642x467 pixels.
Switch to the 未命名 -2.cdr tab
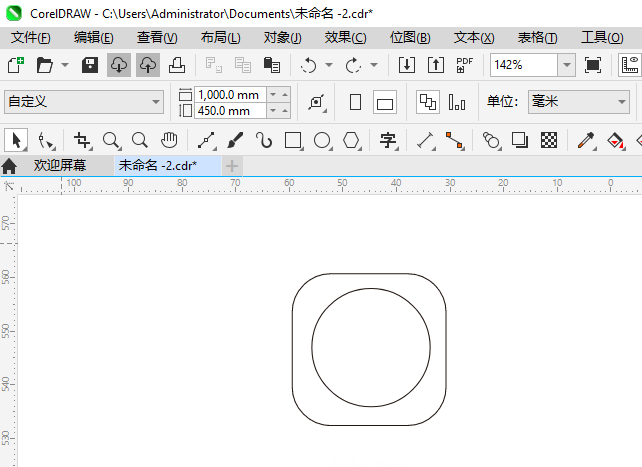(x=168, y=165)
